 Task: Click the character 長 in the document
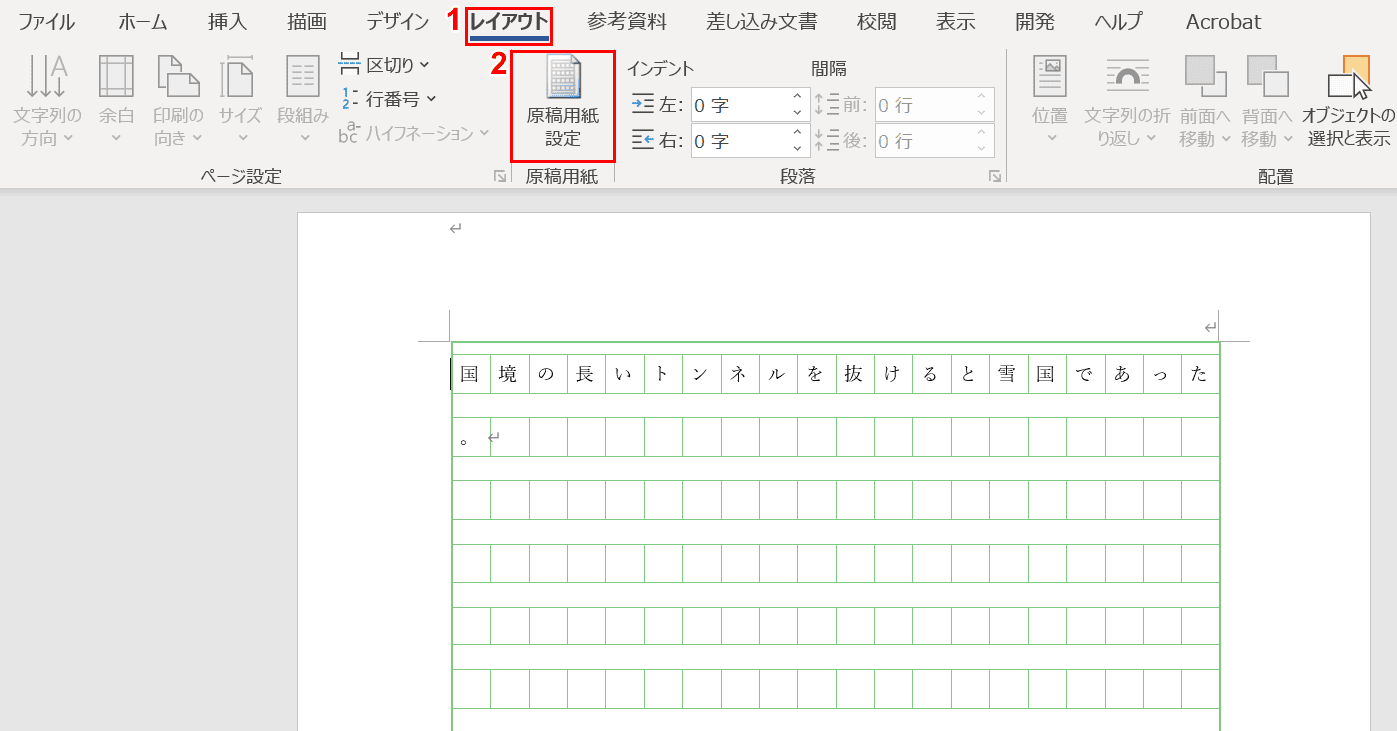point(585,375)
